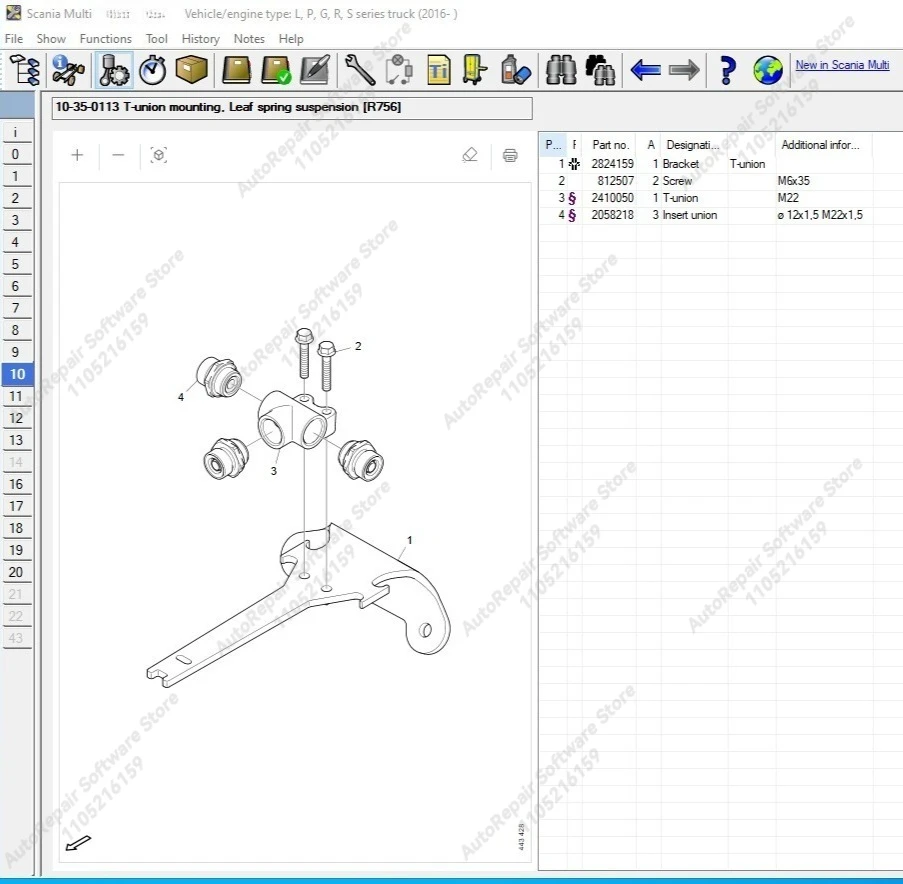The height and width of the screenshot is (884, 903).
Task: Zoom out with the minus button
Action: (118, 155)
